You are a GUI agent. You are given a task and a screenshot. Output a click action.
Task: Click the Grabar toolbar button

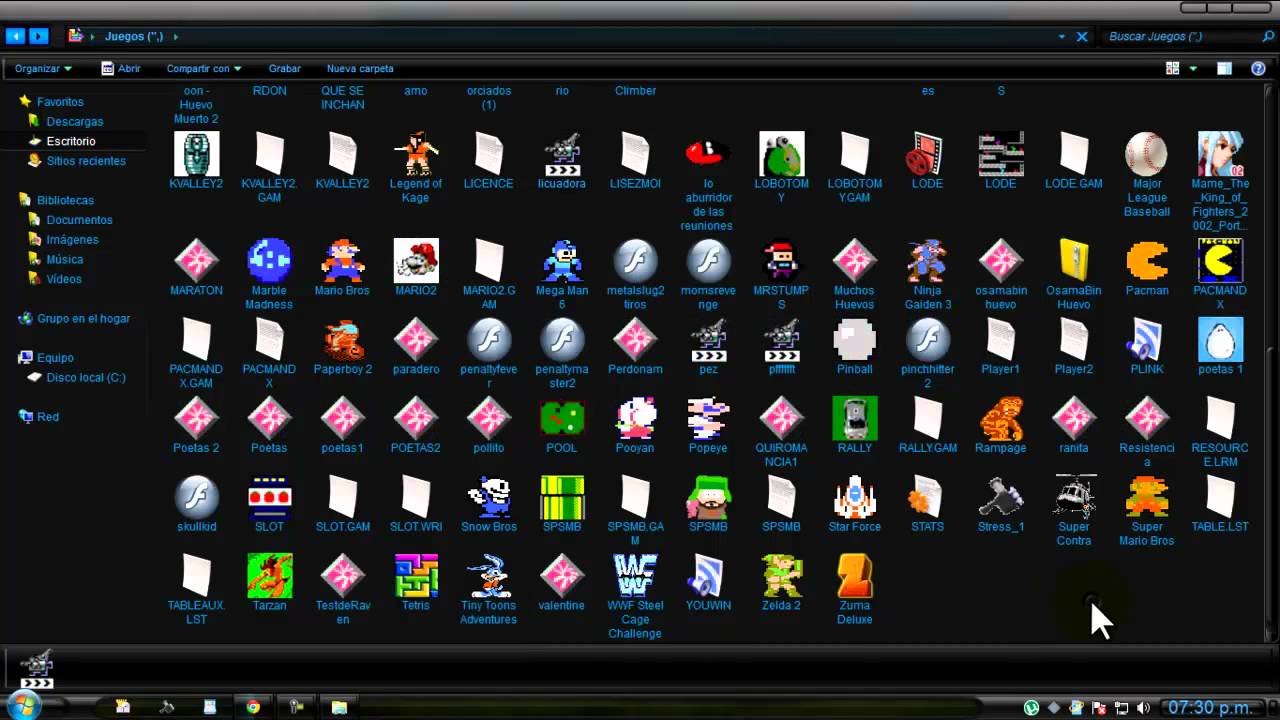tap(285, 69)
